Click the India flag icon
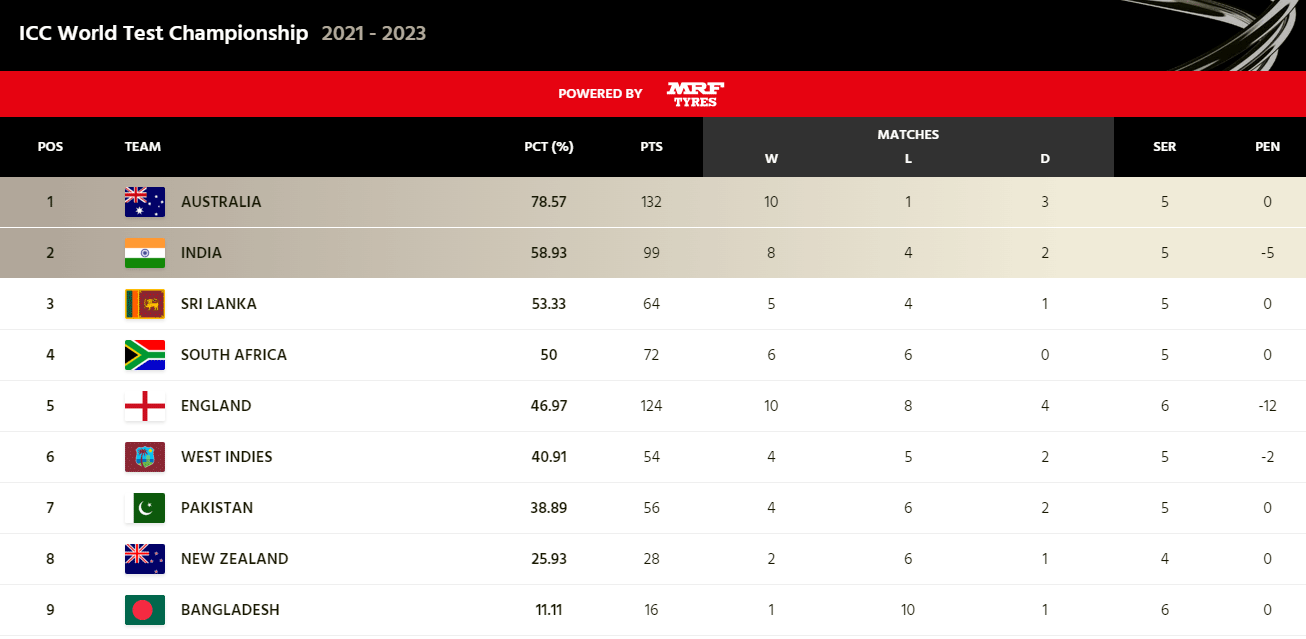The image size is (1306, 639). [144, 253]
